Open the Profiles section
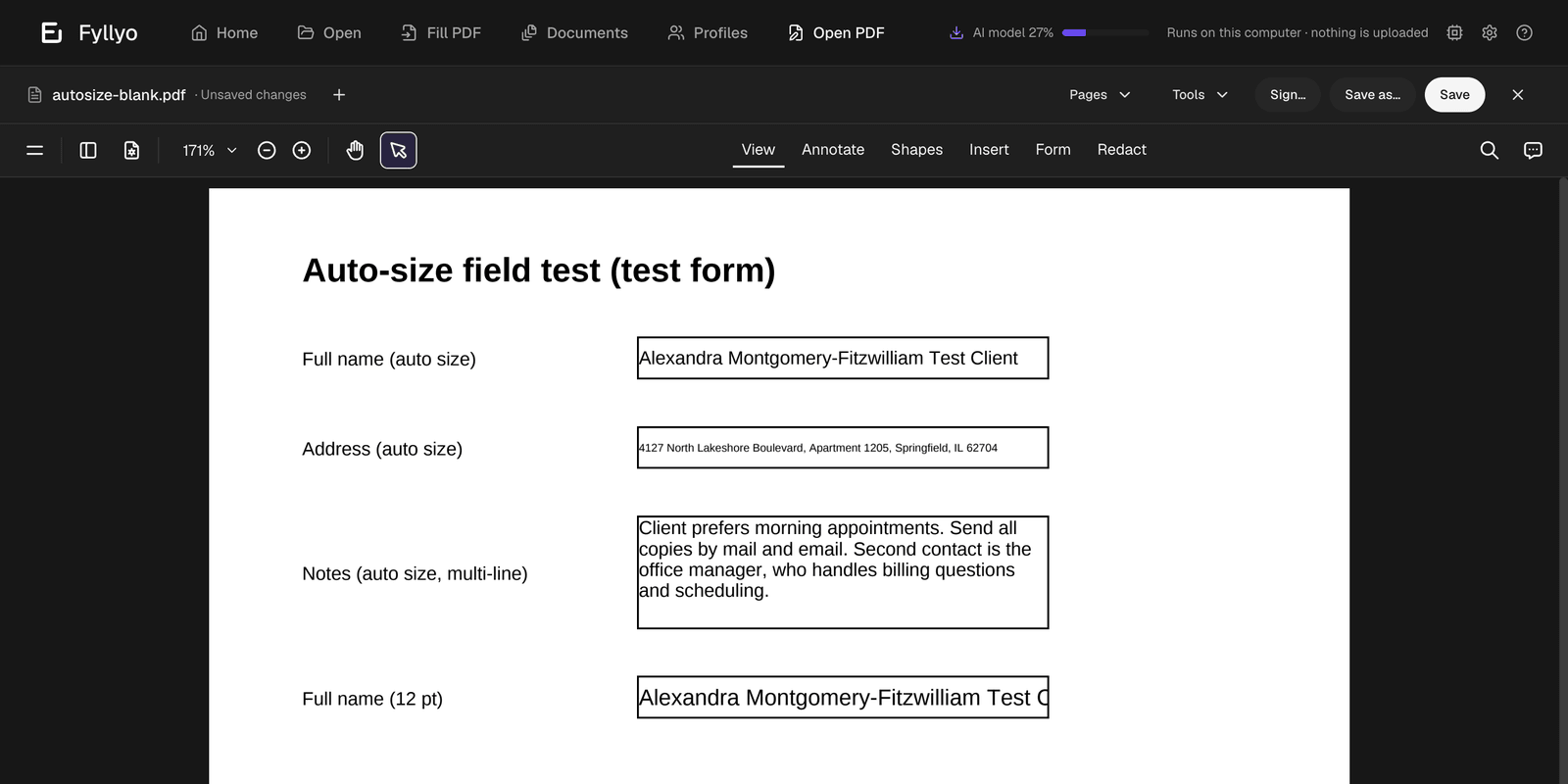Image resolution: width=1568 pixels, height=784 pixels. [x=708, y=32]
